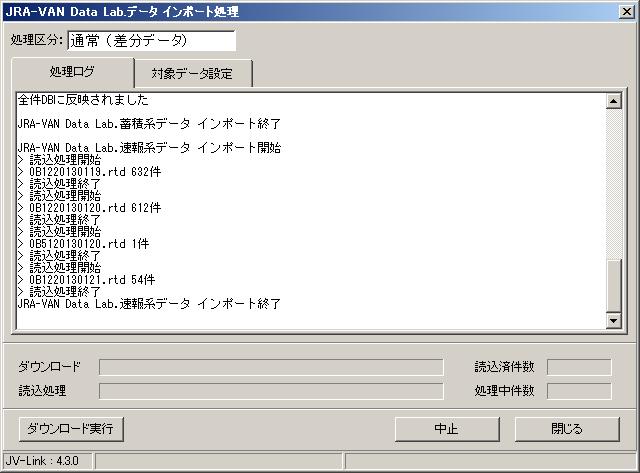The width and height of the screenshot is (640, 473).
Task: Click the log scrollbar up arrow
Action: pos(613,101)
